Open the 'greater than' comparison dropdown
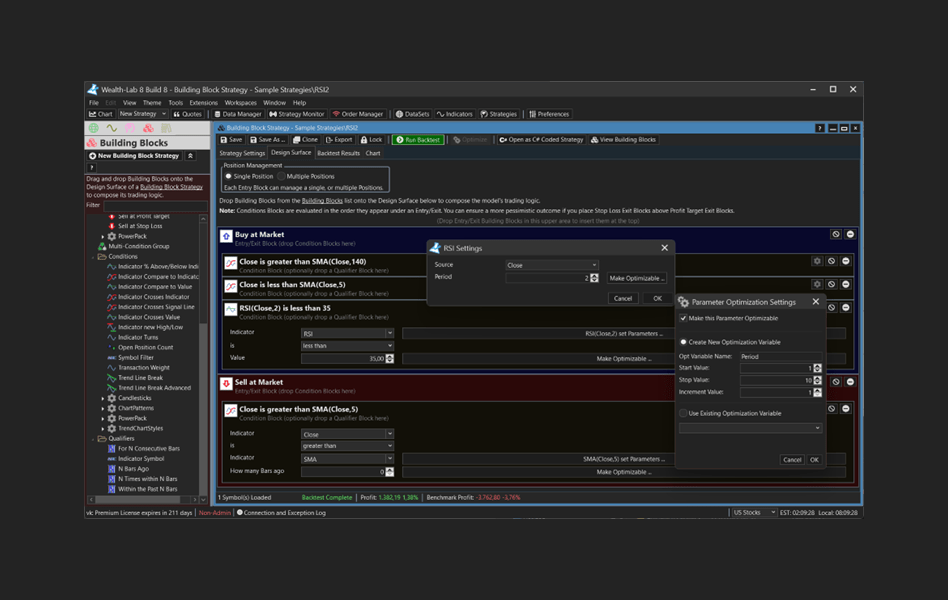Image resolution: width=948 pixels, height=600 pixels. 347,446
